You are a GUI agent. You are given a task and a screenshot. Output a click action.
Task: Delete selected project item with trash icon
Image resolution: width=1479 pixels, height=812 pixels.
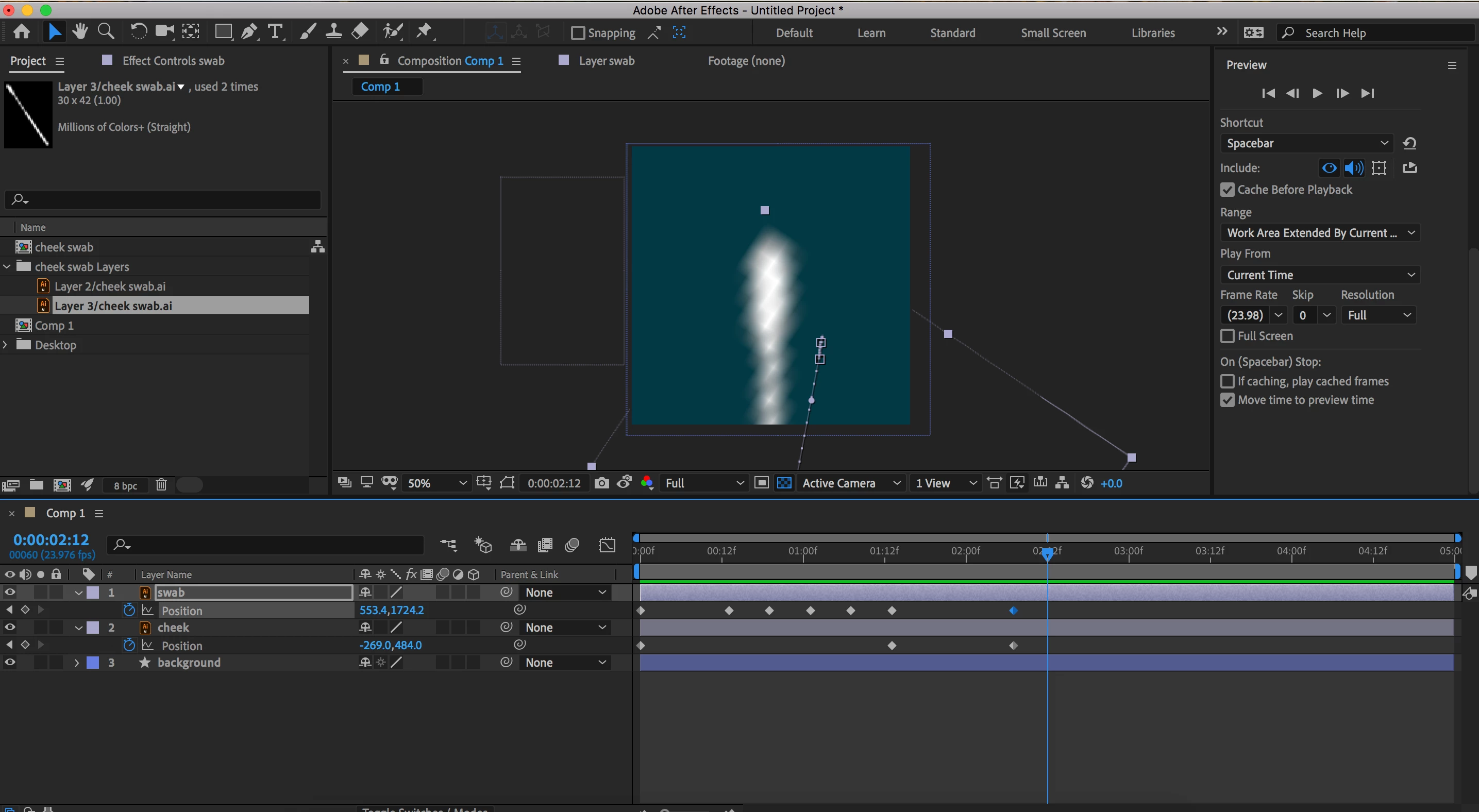(161, 485)
